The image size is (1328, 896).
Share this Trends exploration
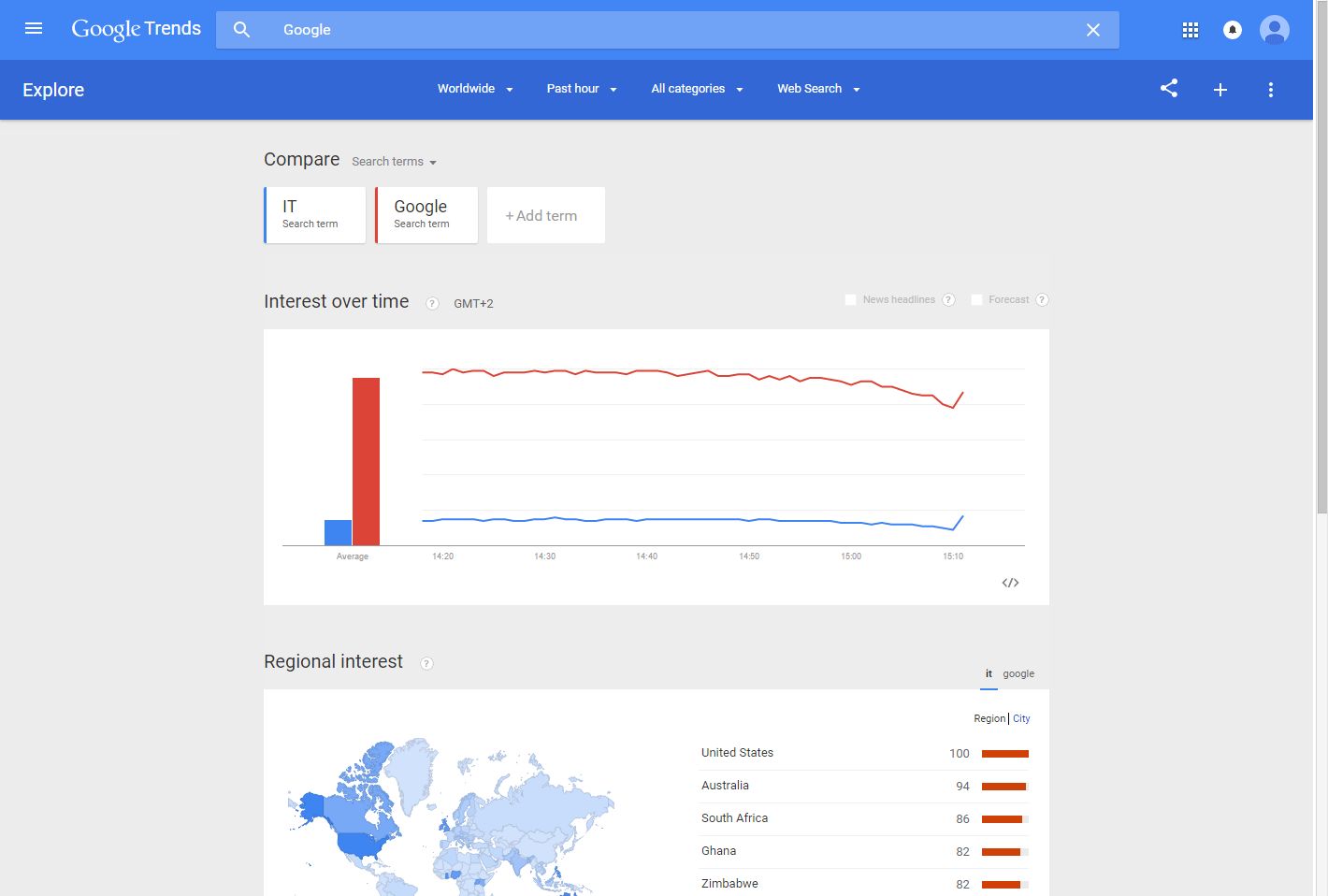pyautogui.click(x=1169, y=89)
